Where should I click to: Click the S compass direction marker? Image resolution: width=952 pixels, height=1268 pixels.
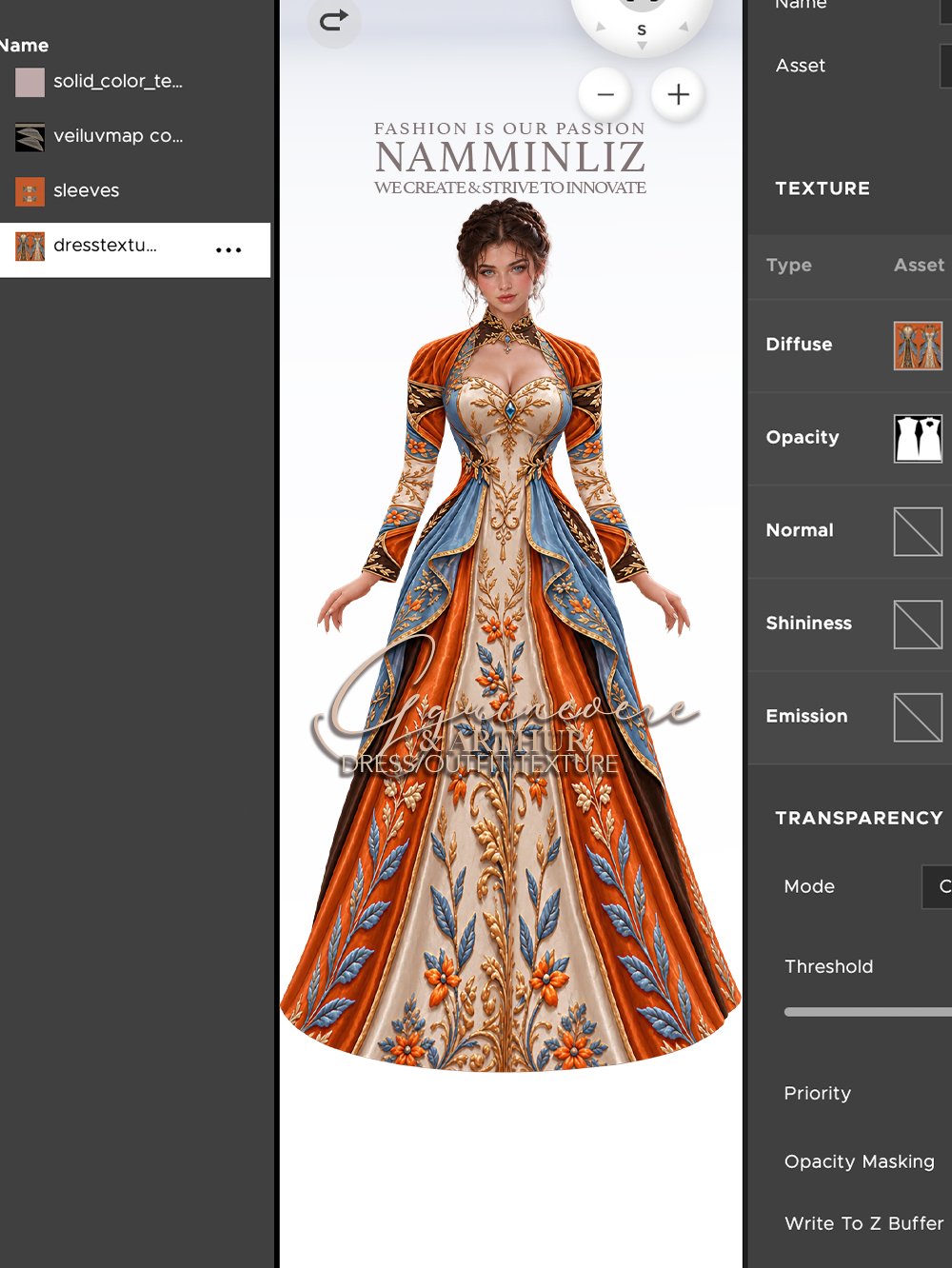point(642,30)
